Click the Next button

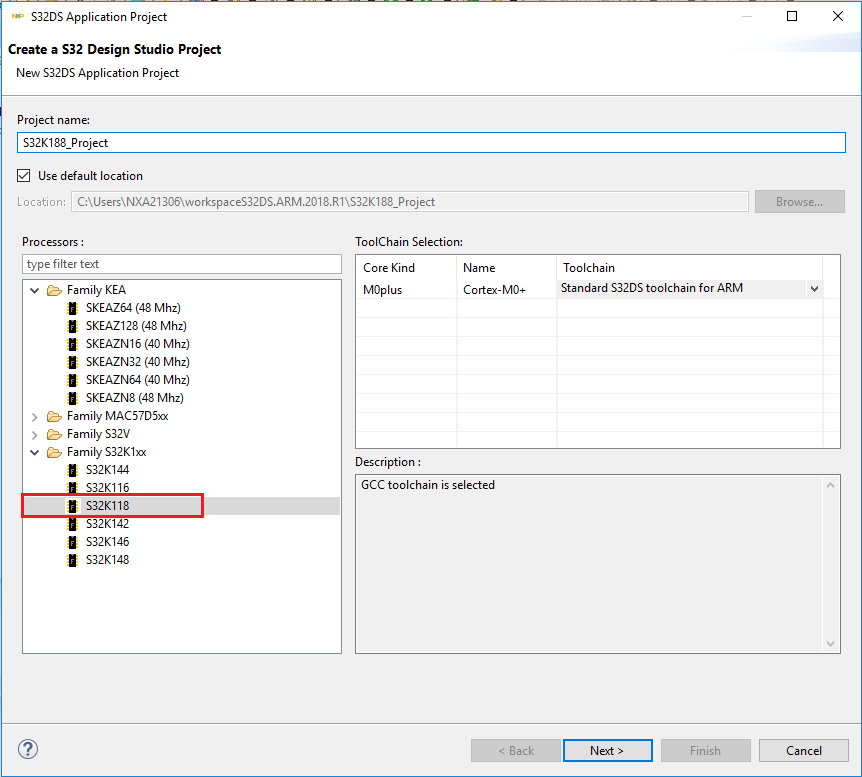click(607, 751)
